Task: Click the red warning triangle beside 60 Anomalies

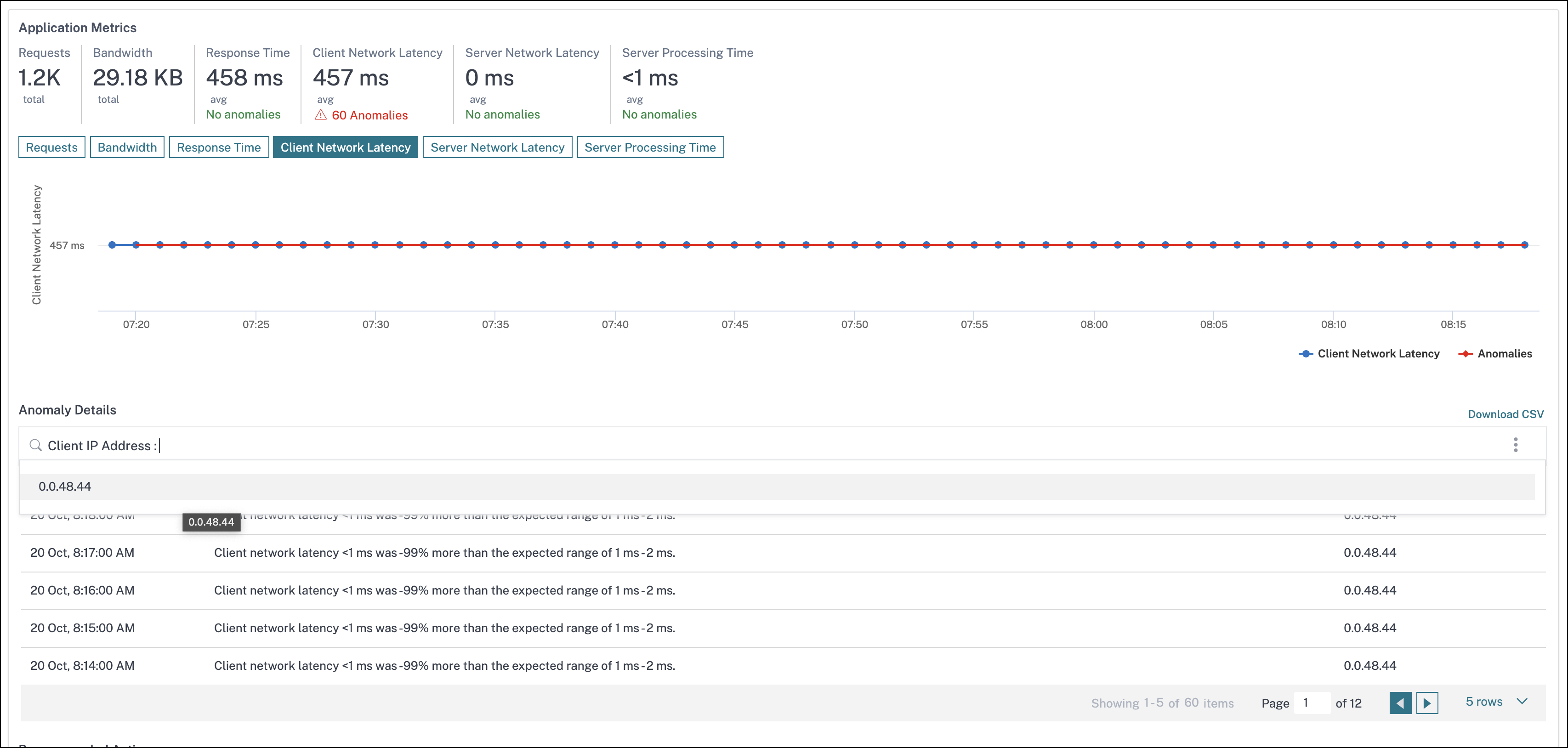Action: click(321, 115)
